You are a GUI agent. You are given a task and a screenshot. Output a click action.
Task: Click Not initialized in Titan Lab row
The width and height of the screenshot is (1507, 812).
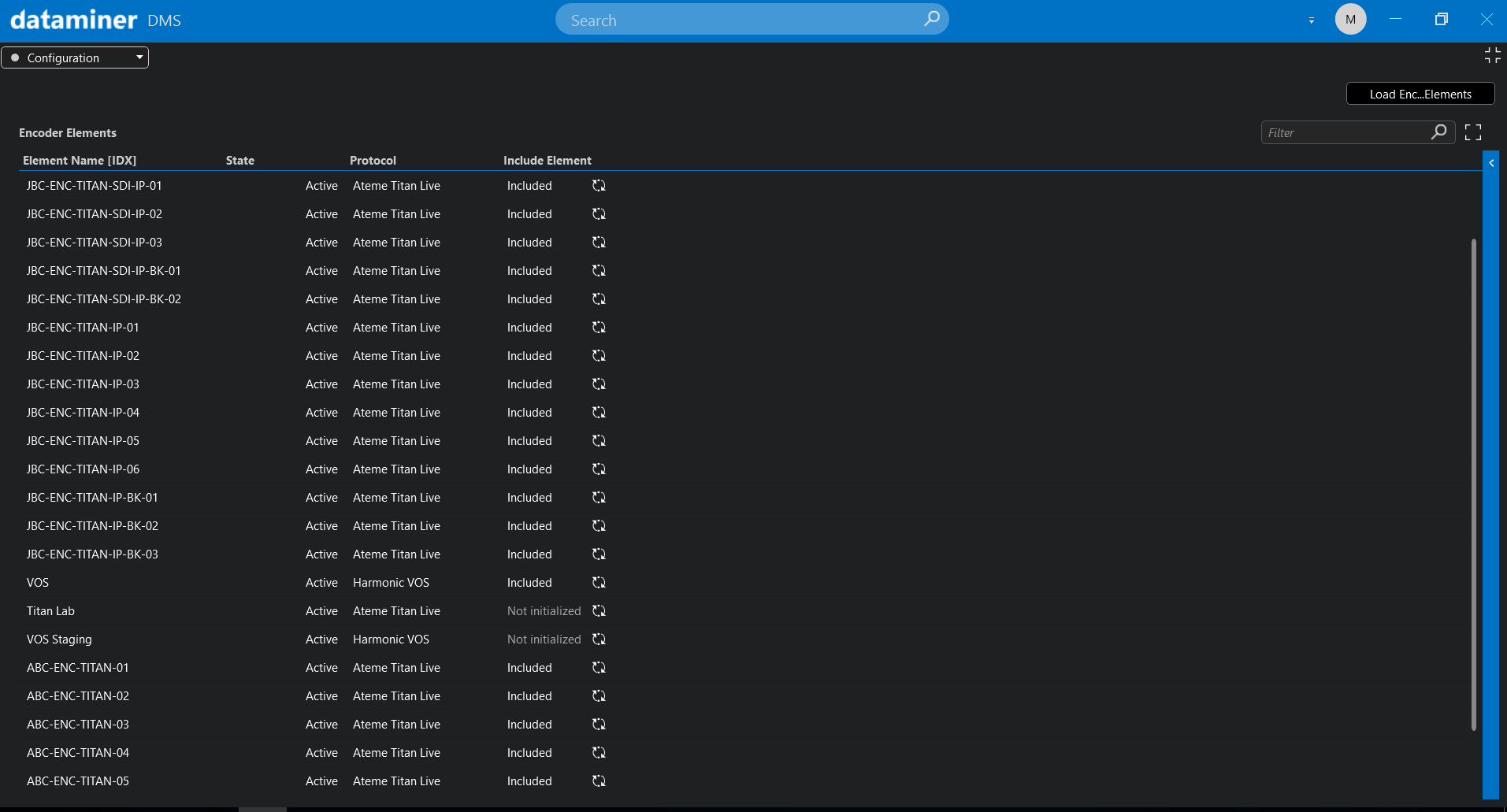coord(544,611)
